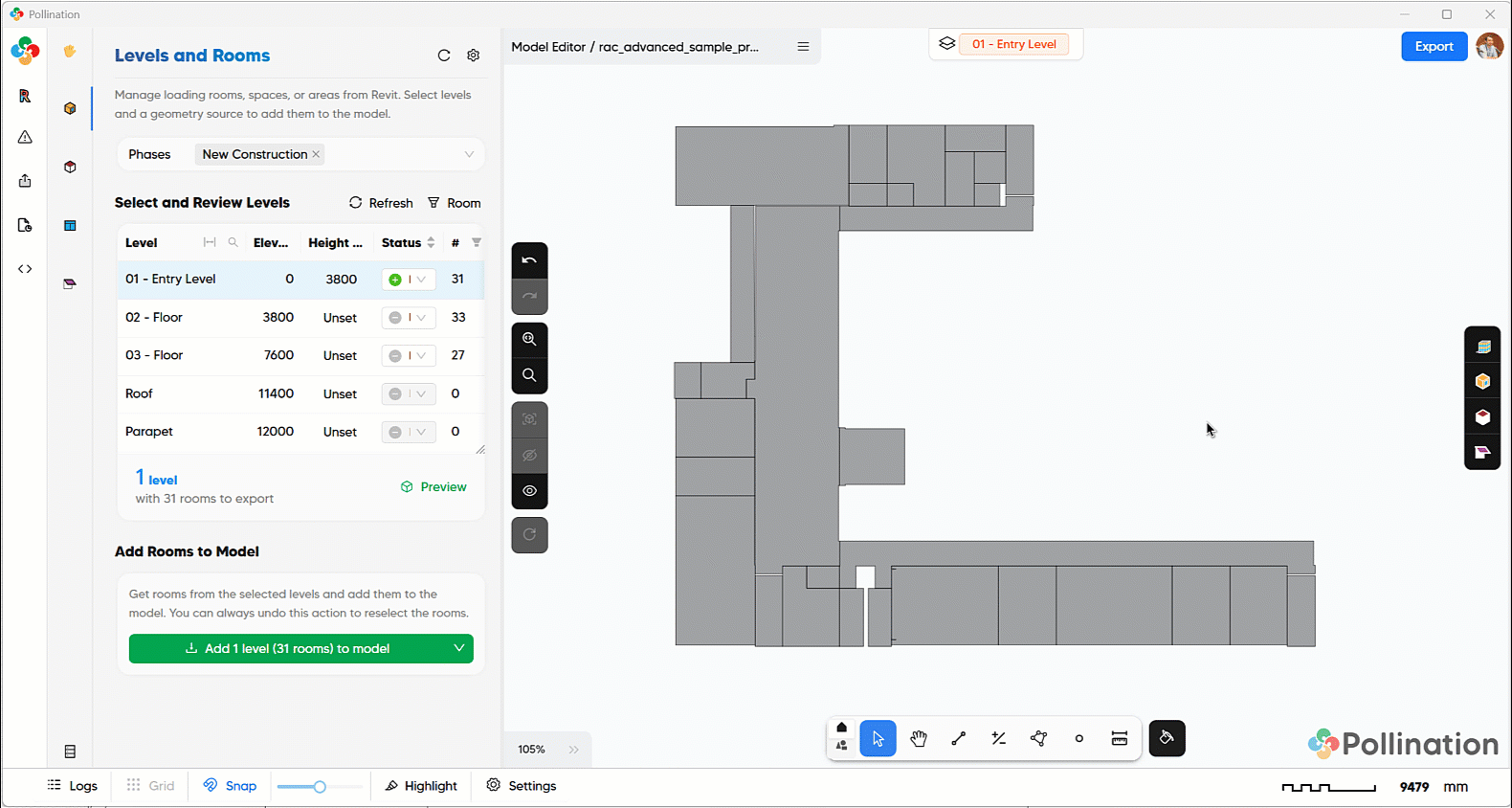Viewport: 1512px width, 808px height.
Task: Open Levels and Rooms settings gear
Action: tap(473, 56)
